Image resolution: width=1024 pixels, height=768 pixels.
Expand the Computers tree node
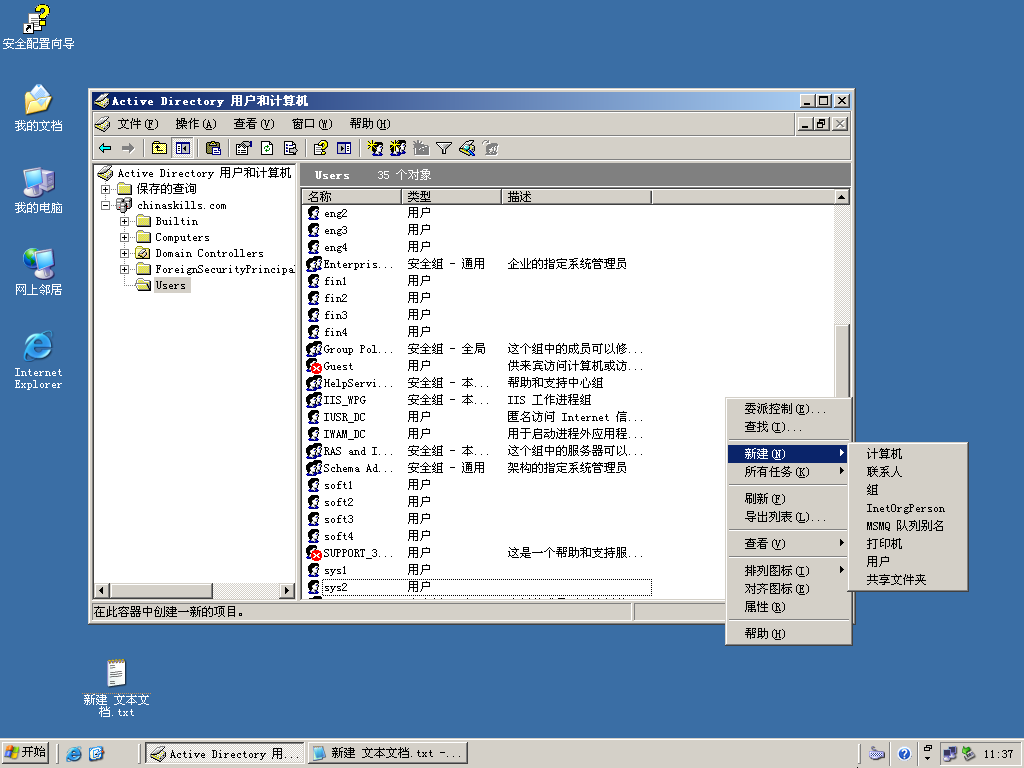(124, 237)
